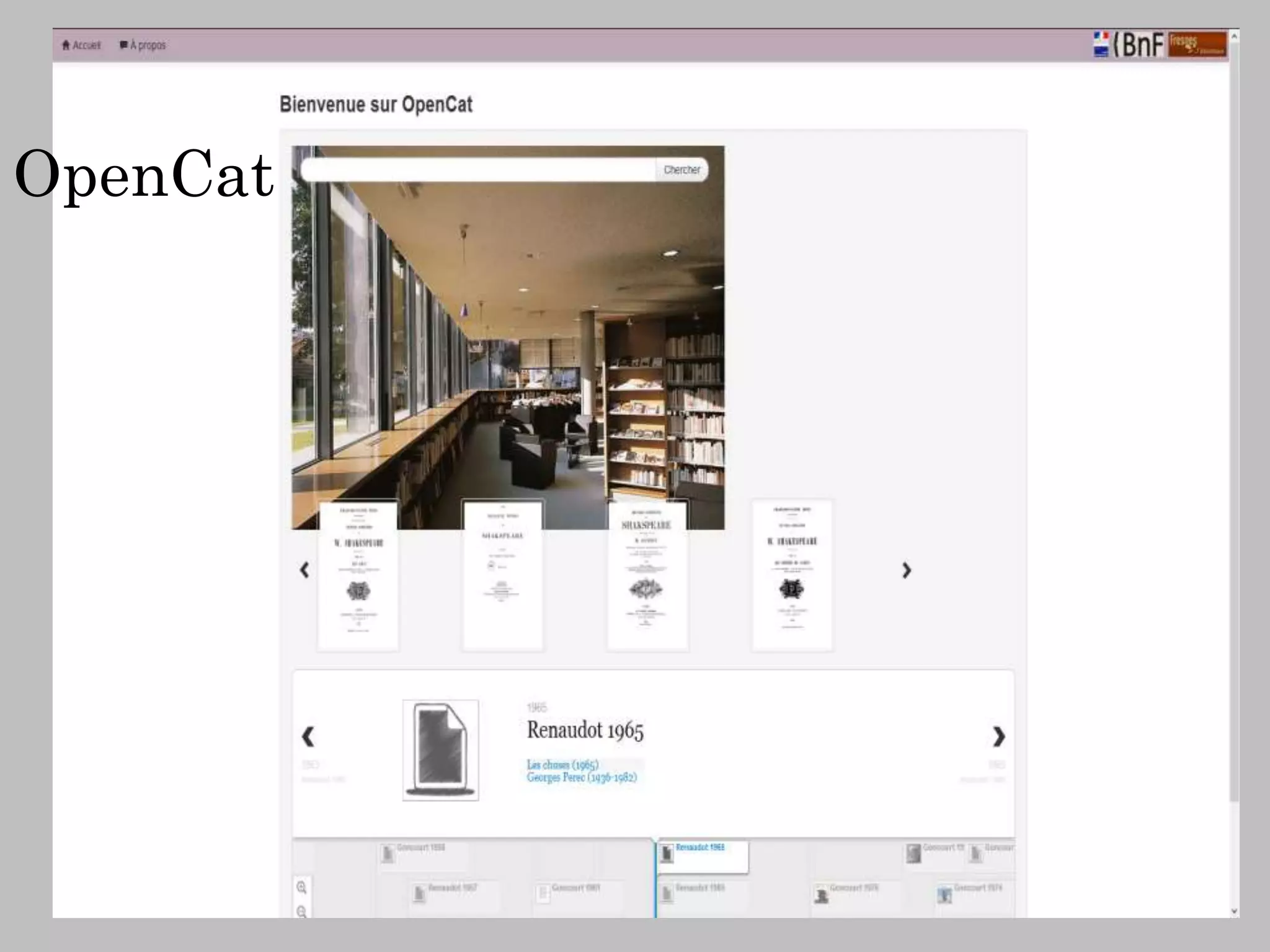Image resolution: width=1270 pixels, height=952 pixels.
Task: Click the Chercher search button
Action: 682,170
